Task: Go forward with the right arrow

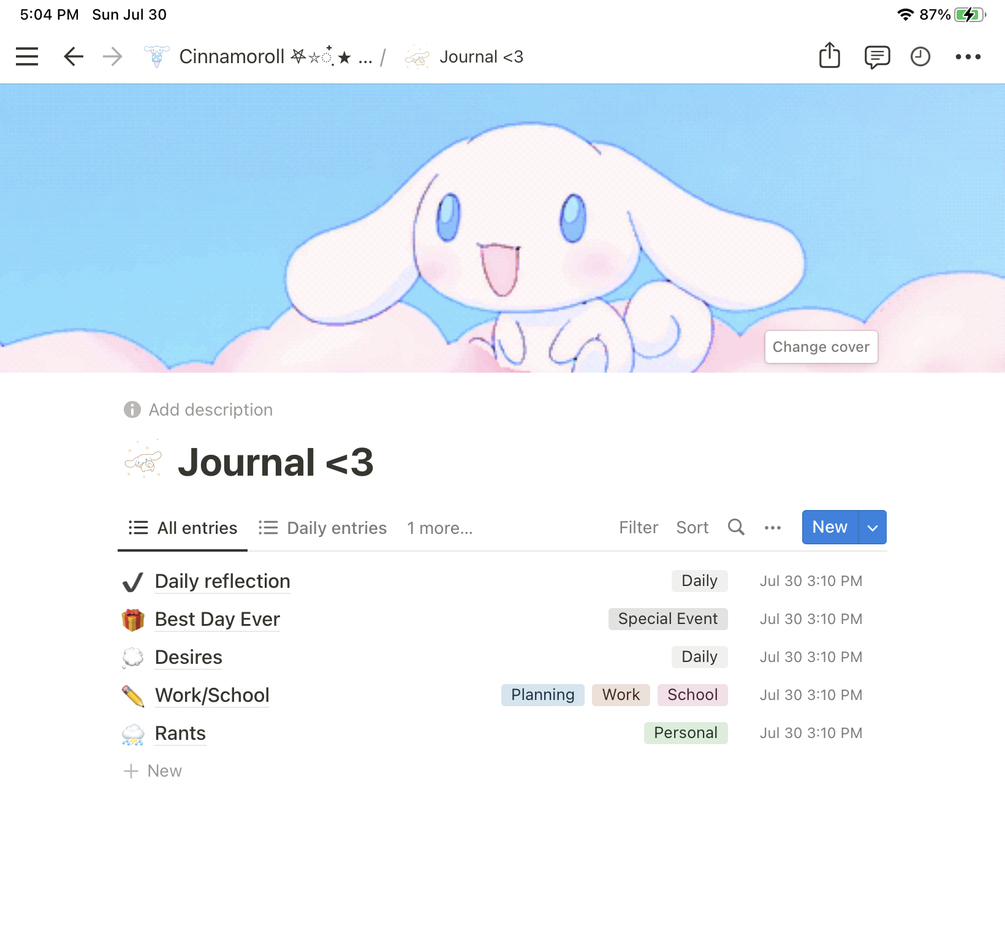Action: coord(112,56)
